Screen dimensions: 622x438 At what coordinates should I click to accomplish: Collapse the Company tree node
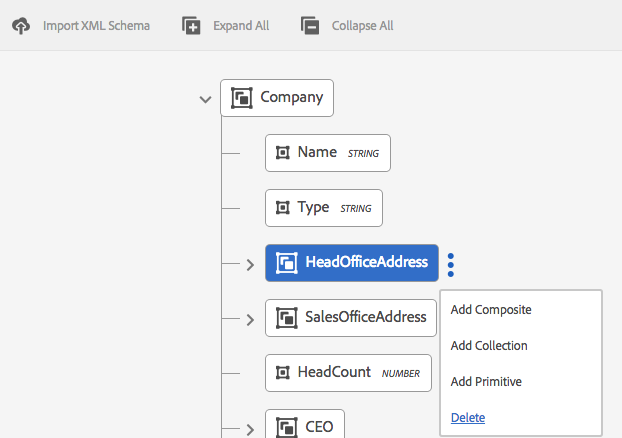205,99
